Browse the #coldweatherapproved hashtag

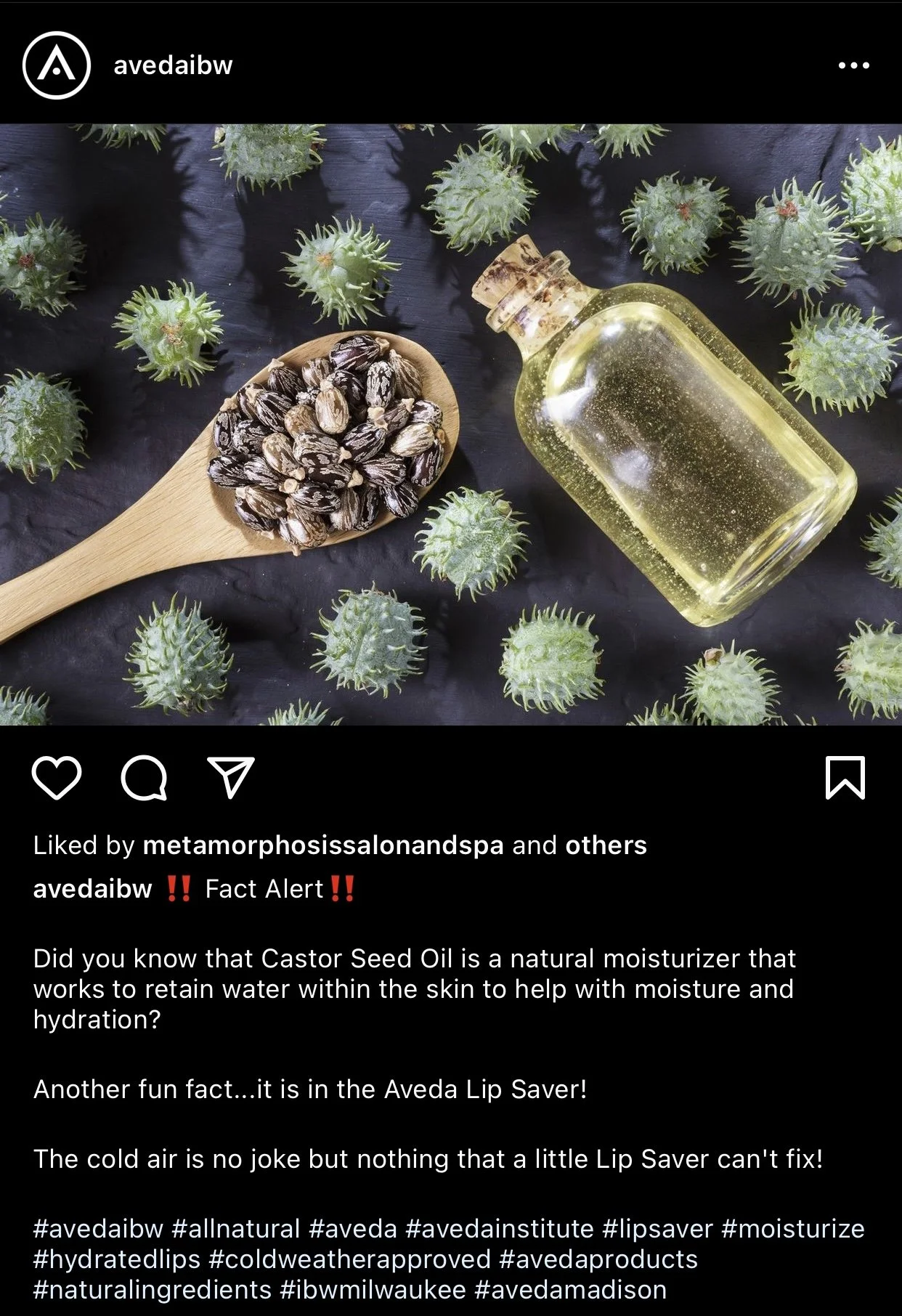pos(350,1259)
